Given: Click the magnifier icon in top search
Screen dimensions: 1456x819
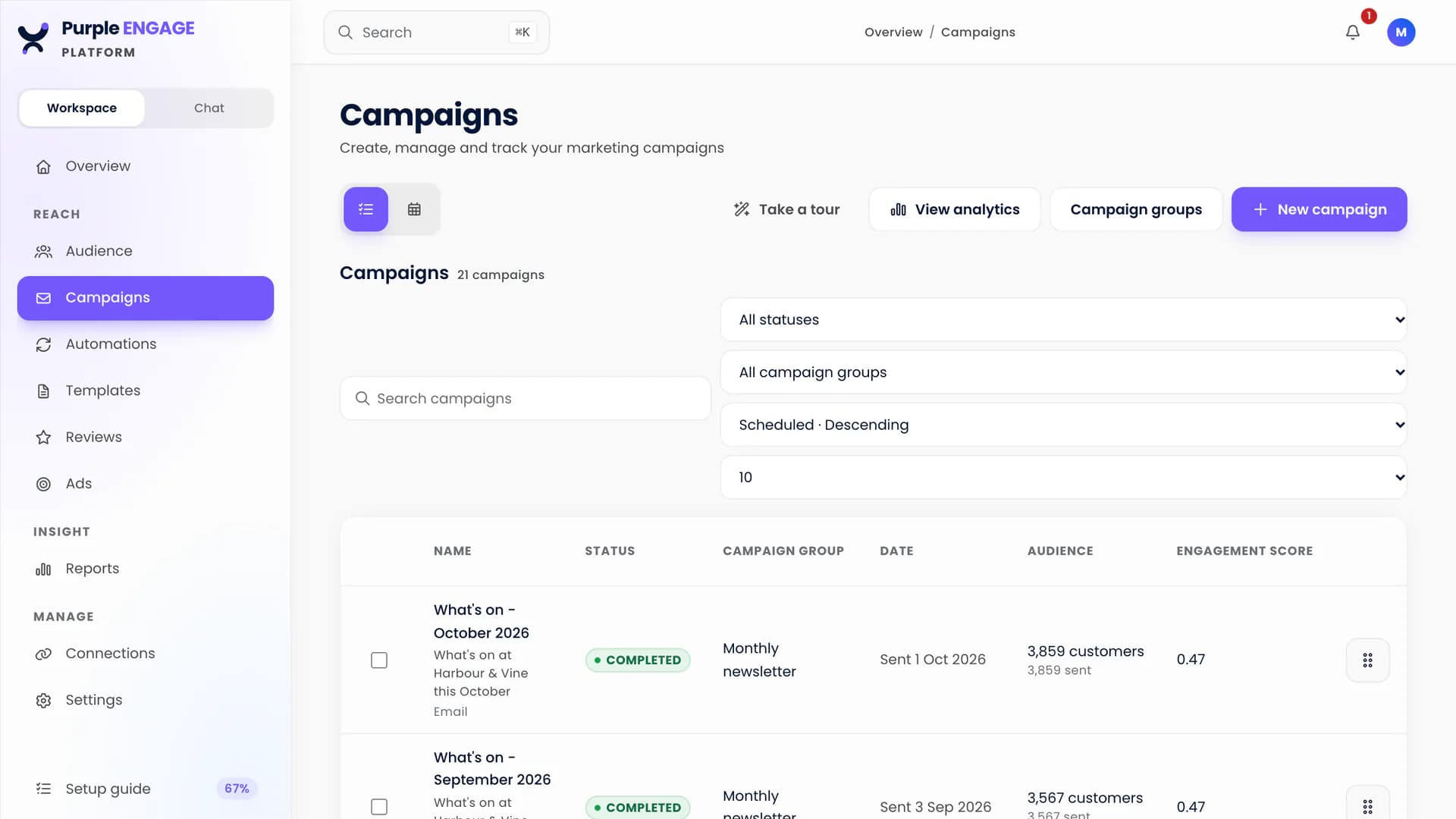Looking at the screenshot, I should (x=345, y=32).
